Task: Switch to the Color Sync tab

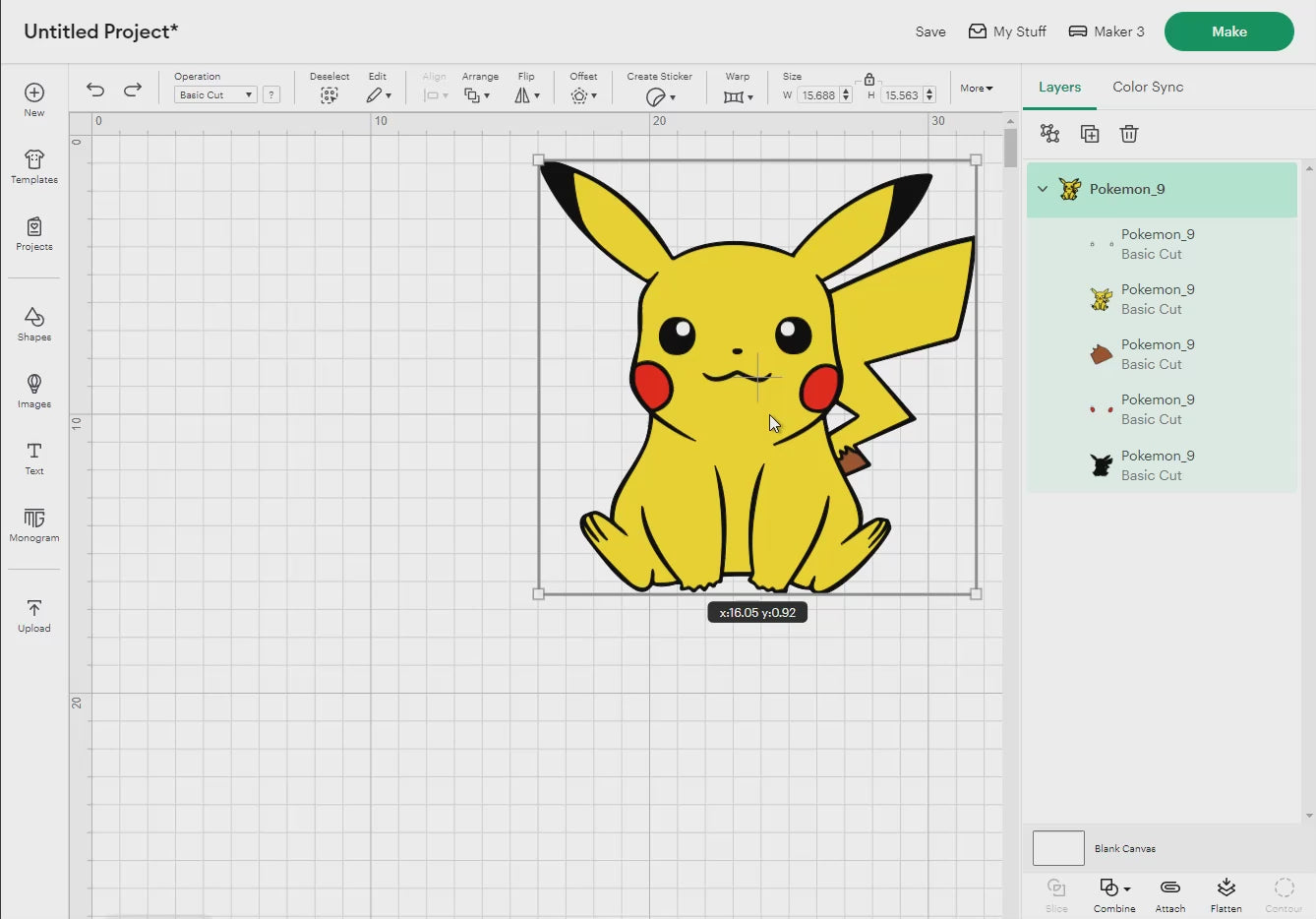Action: point(1148,87)
